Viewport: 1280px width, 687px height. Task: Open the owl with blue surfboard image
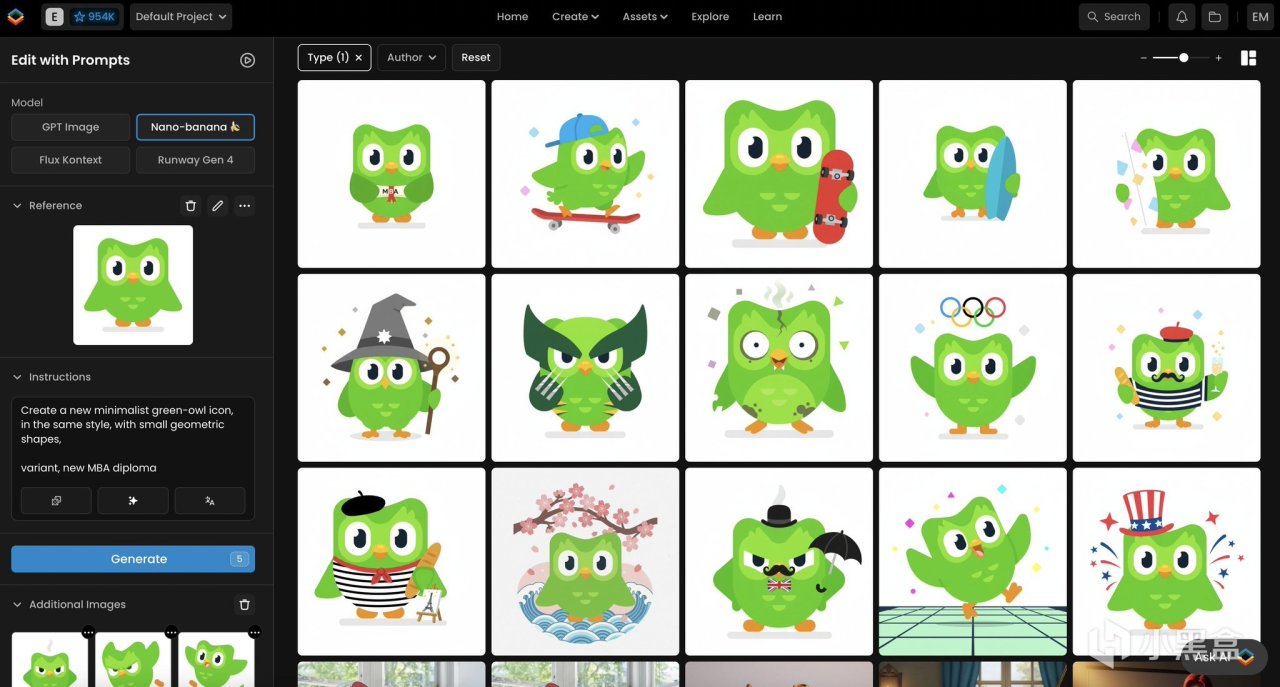pyautogui.click(x=973, y=174)
